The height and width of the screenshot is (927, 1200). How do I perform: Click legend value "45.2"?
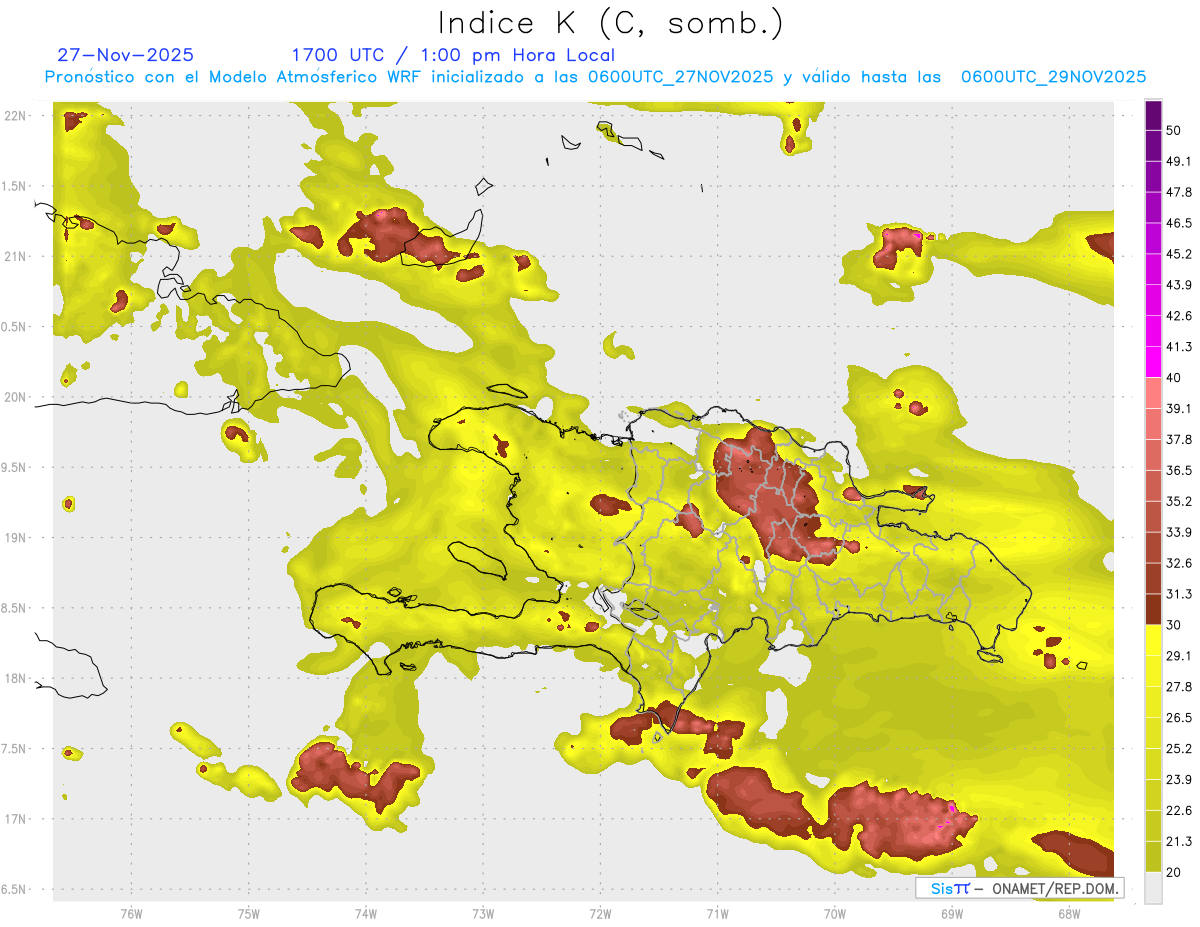pyautogui.click(x=1179, y=254)
